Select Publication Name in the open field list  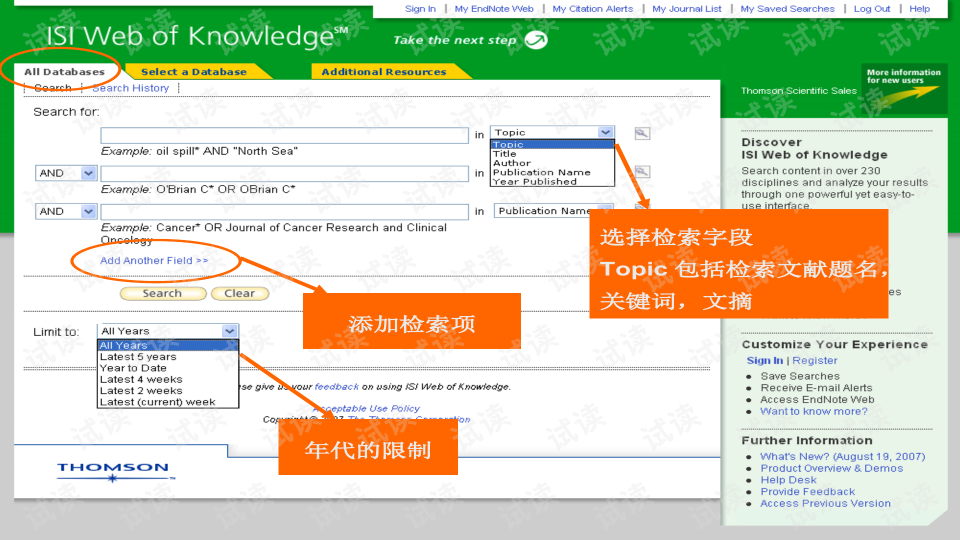click(542, 173)
